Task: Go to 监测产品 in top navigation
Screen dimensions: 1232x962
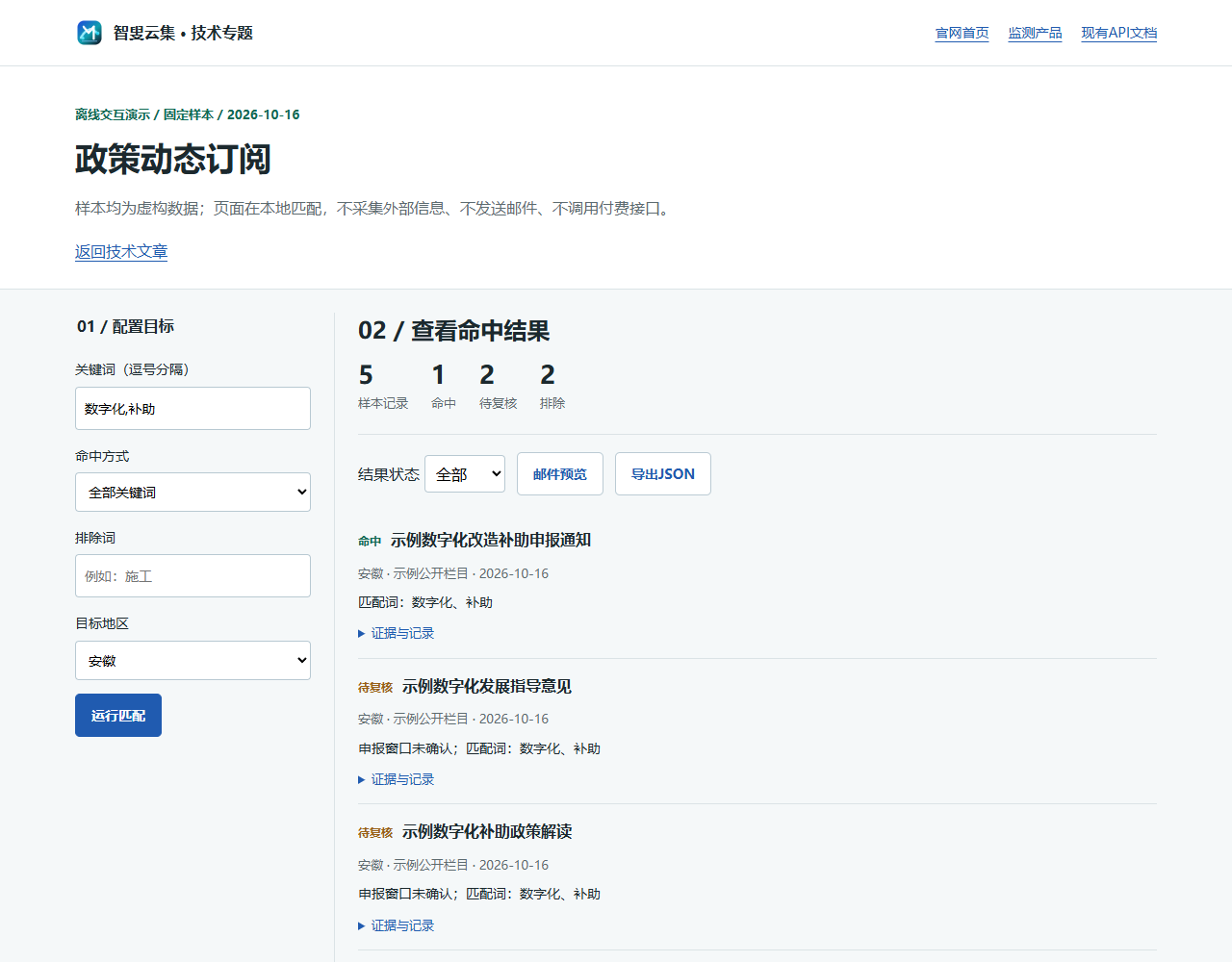Action: pos(1035,33)
